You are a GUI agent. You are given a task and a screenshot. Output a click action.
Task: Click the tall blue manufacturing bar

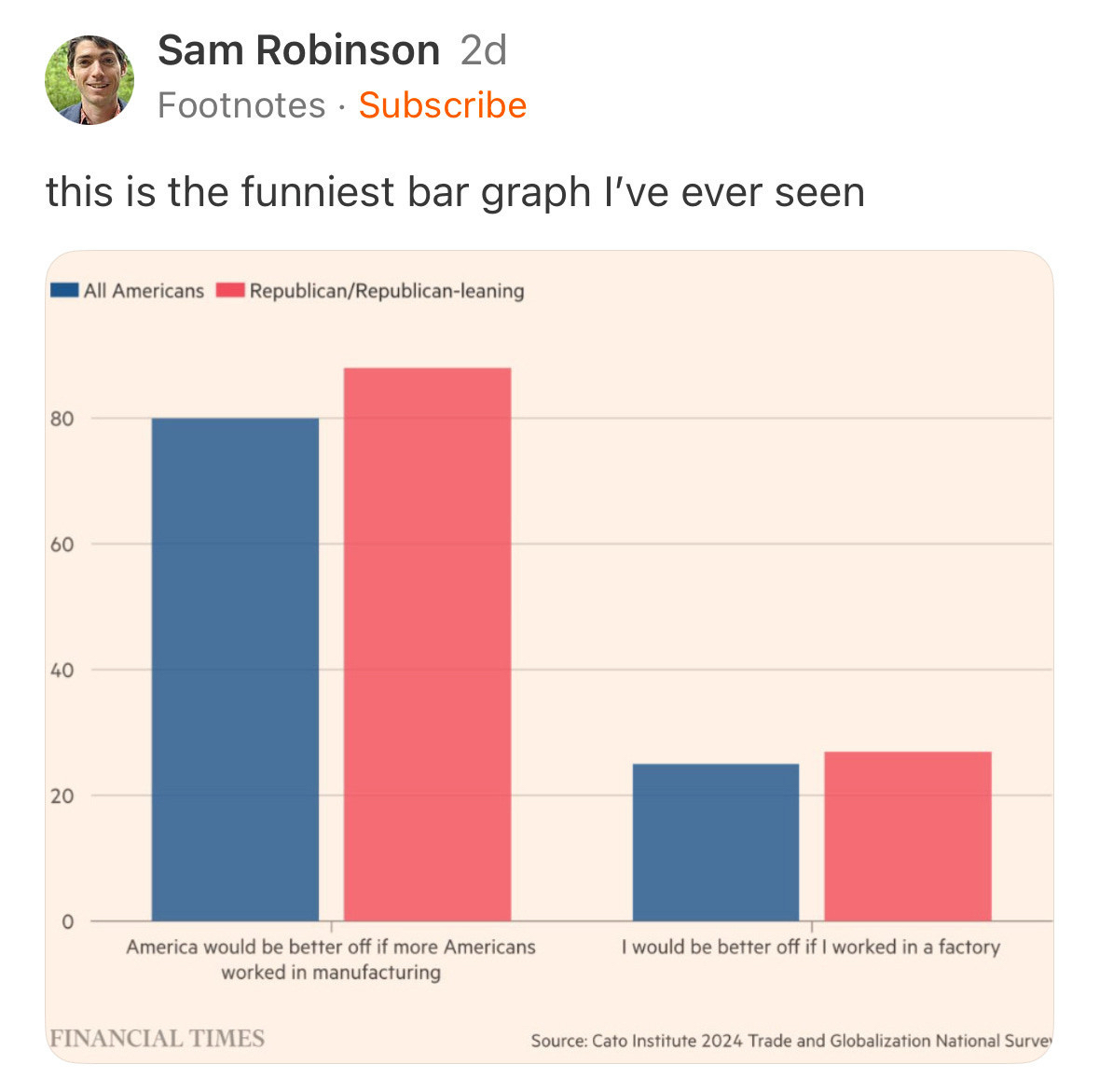point(235,669)
